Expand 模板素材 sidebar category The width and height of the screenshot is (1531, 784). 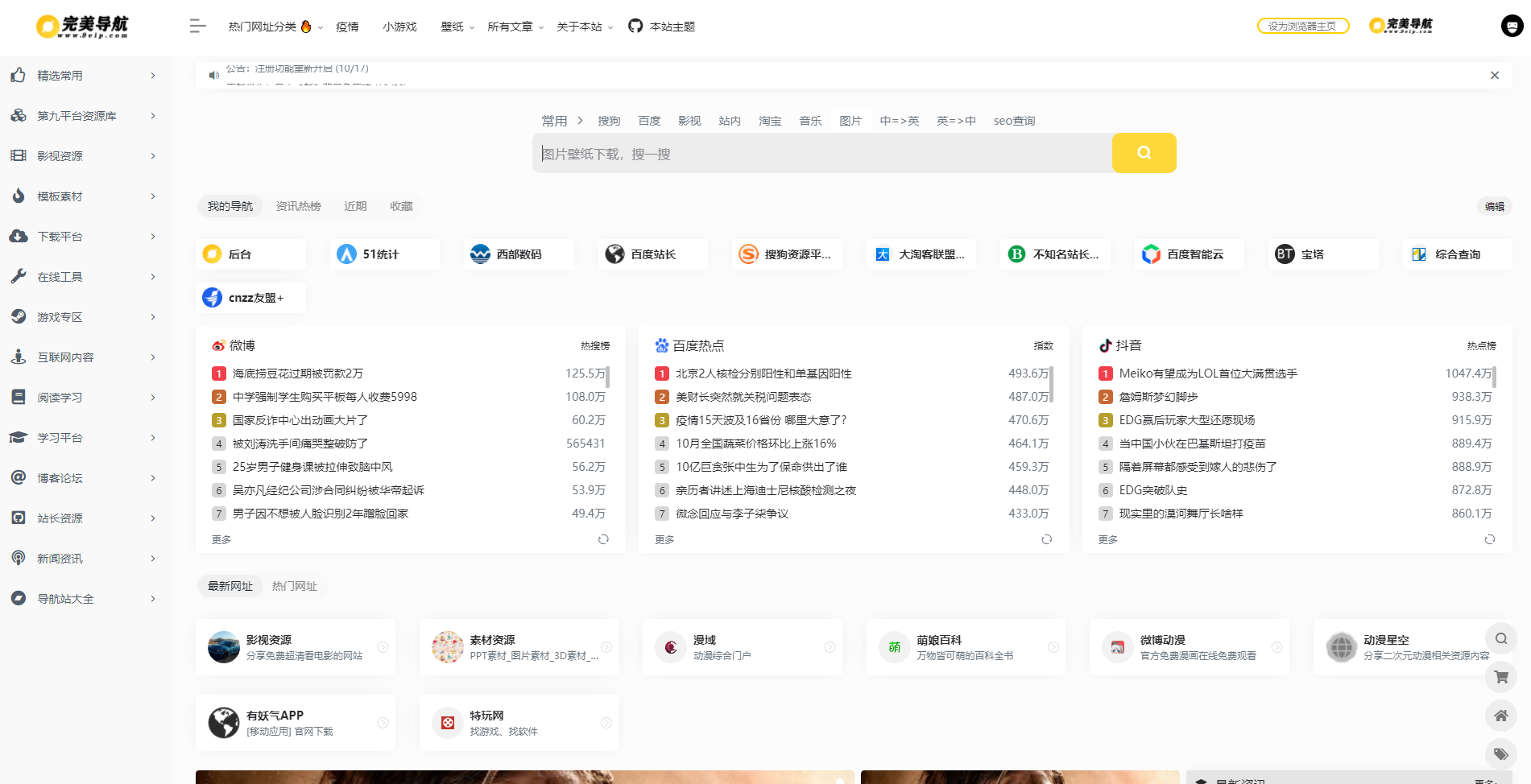[84, 196]
